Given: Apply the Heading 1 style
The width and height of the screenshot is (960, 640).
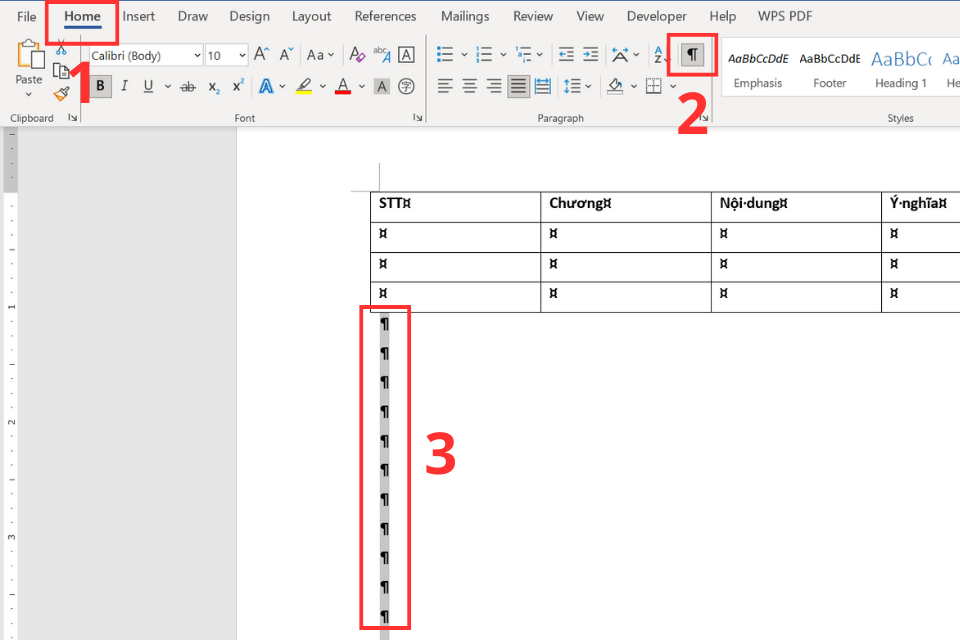Looking at the screenshot, I should 901,69.
